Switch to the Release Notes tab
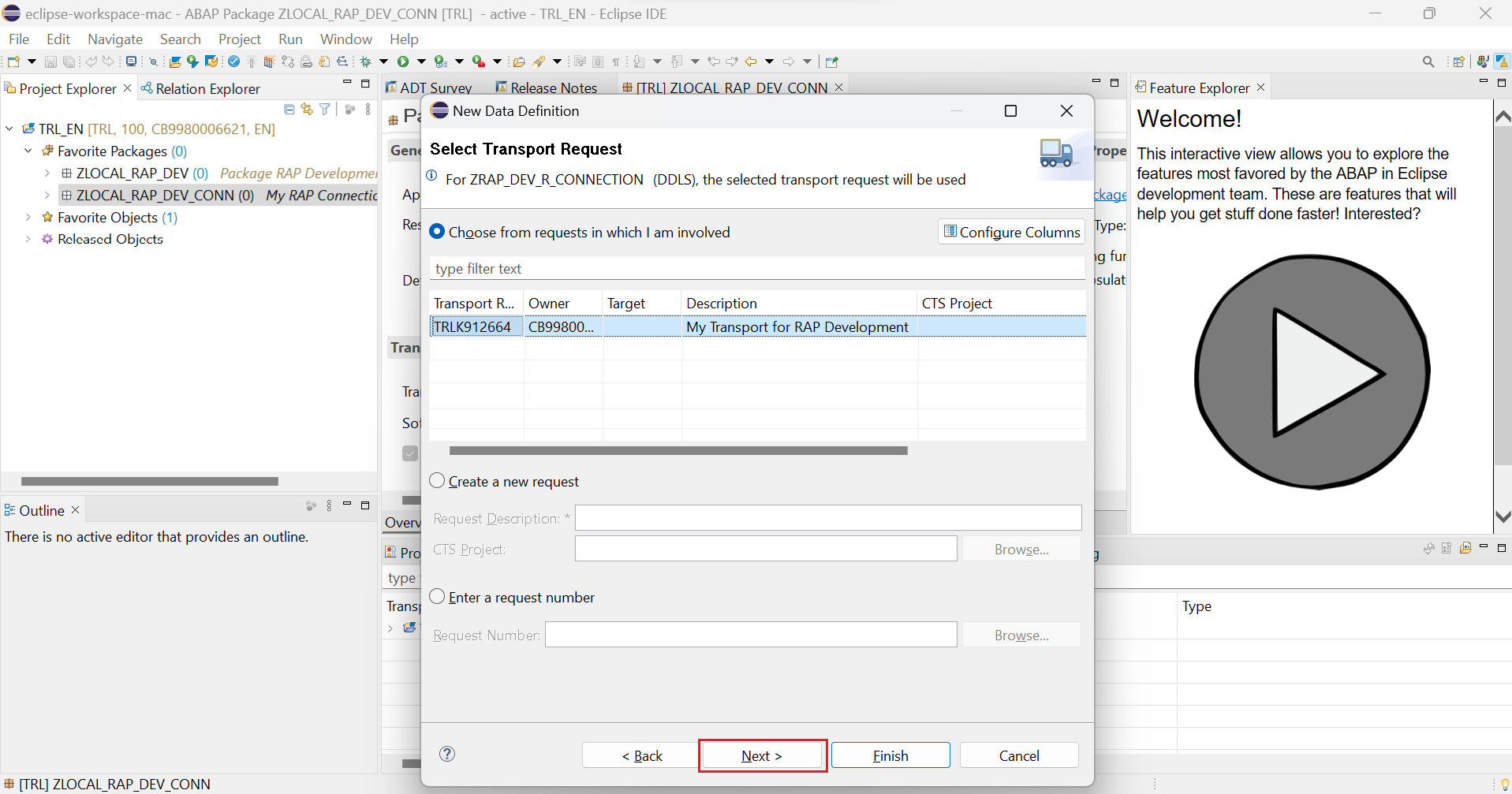Image resolution: width=1512 pixels, height=794 pixels. 546,88
